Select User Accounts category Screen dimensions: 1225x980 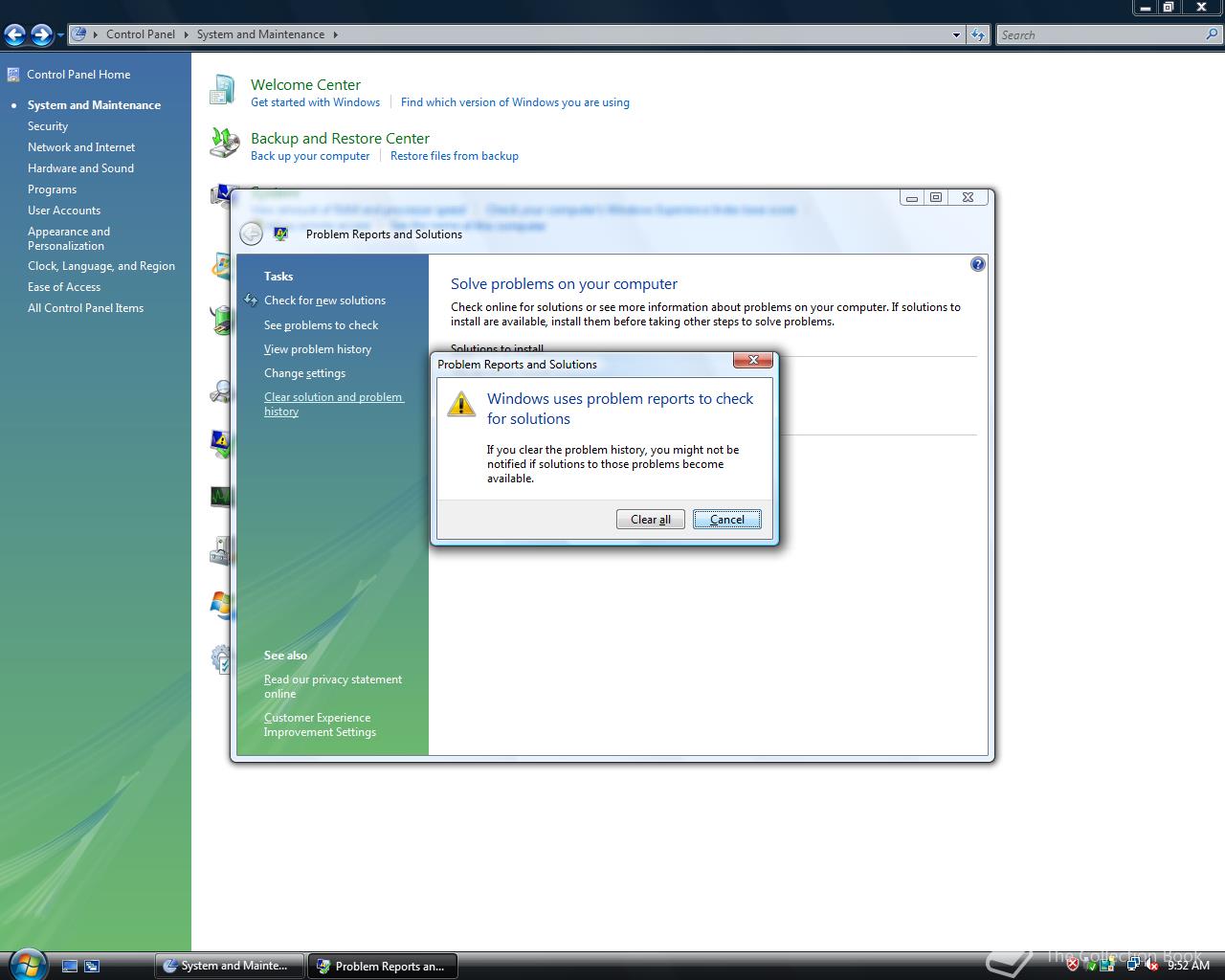coord(64,211)
